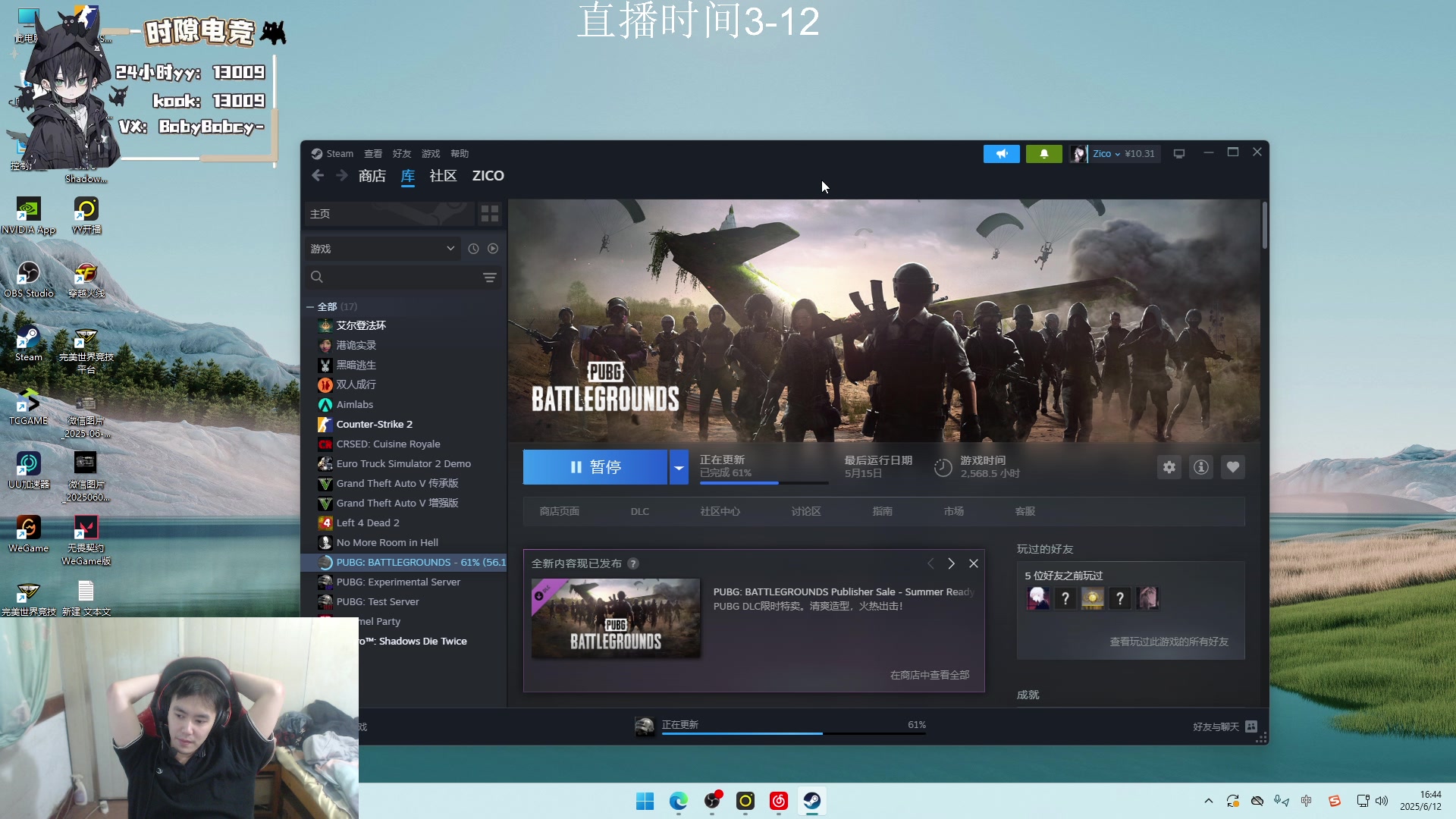Screen dimensions: 1456x819
Task: Open what's new help question mark
Action: (633, 563)
